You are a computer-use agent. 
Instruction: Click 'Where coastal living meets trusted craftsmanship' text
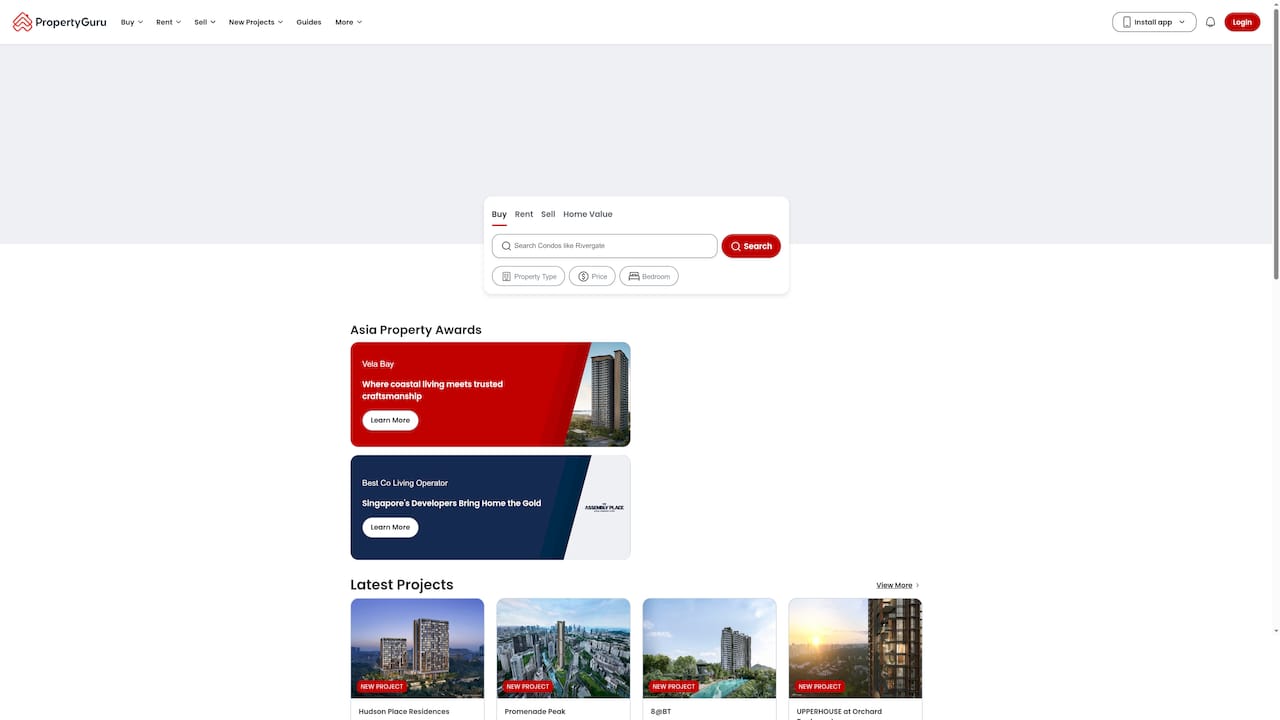pos(432,390)
